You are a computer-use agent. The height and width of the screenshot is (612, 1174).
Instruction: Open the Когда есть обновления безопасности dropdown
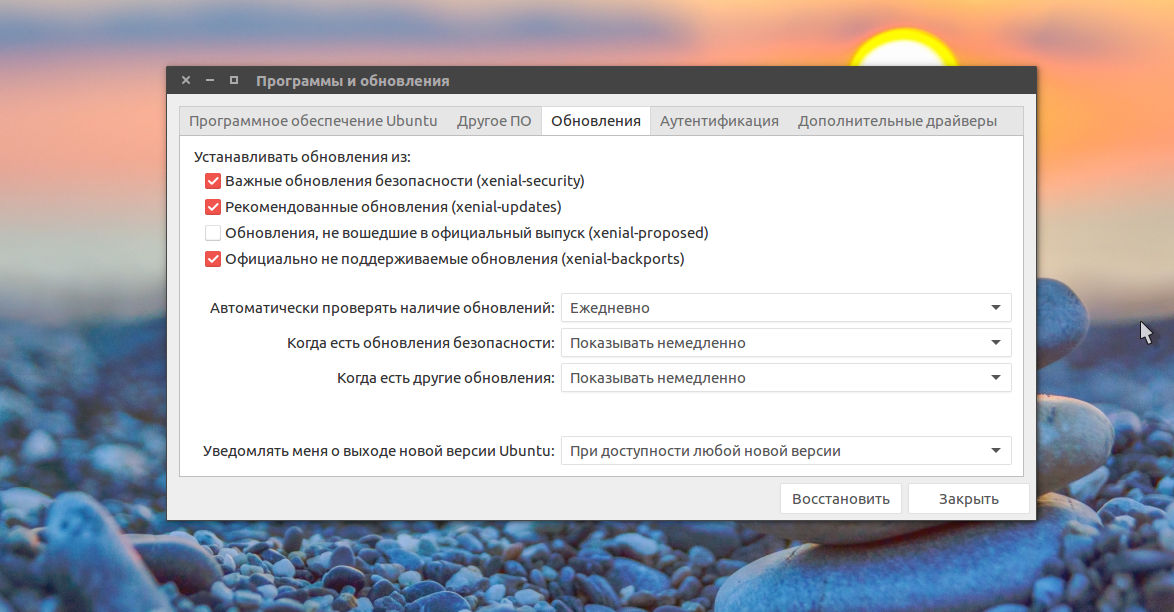point(786,343)
